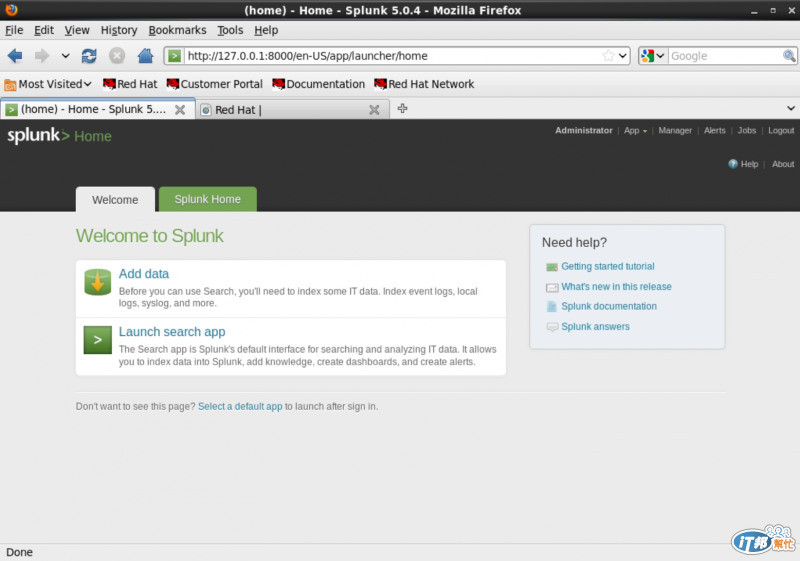Open the list all tabs dropdown
The width and height of the screenshot is (800, 561).
pyautogui.click(x=790, y=108)
